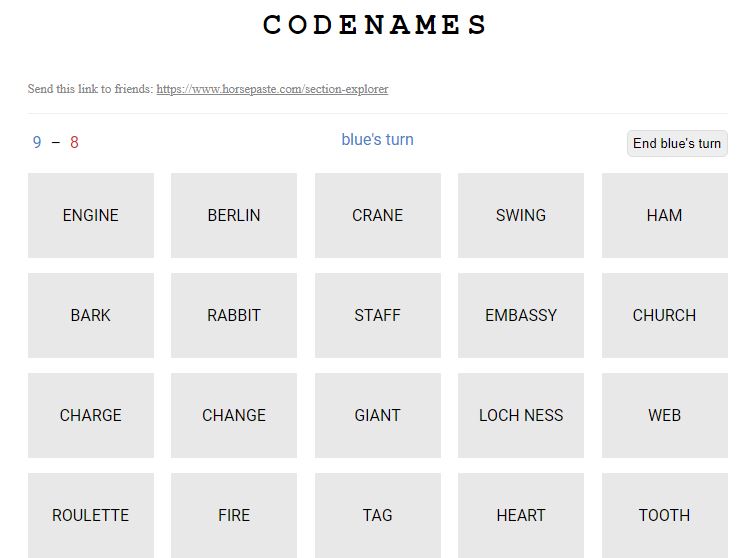Guess the ROULETTE card
749x558 pixels.
[x=91, y=515]
